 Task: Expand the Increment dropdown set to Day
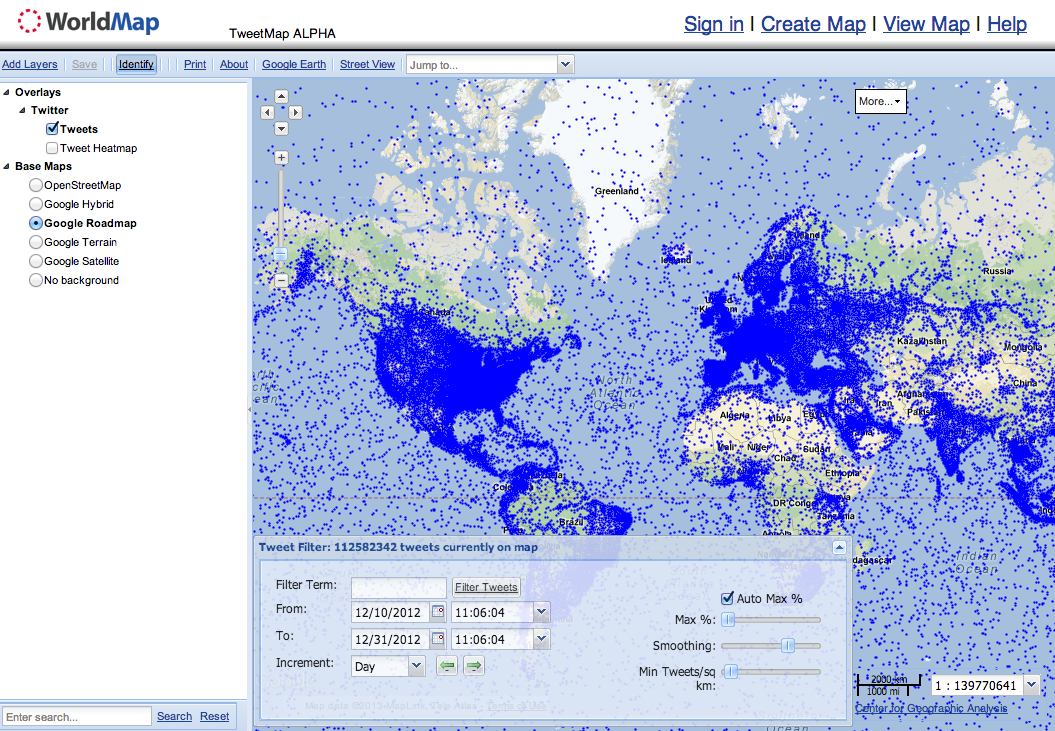pos(417,666)
